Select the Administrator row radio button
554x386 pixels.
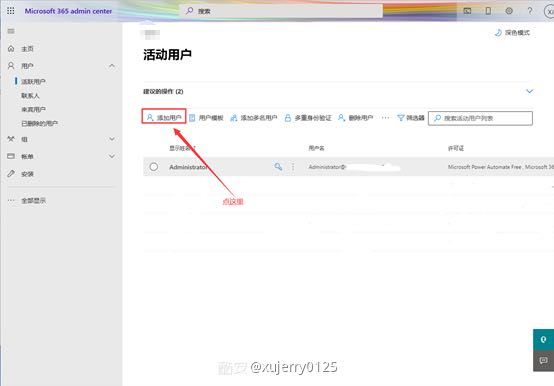tap(153, 167)
